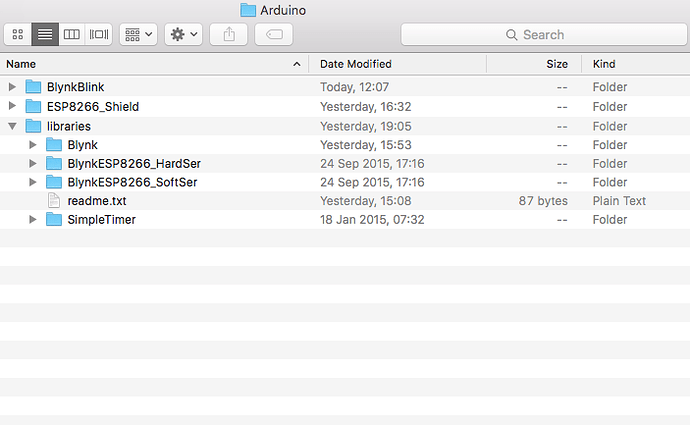The width and height of the screenshot is (690, 425).
Task: Expand the SimpleTimer folder
Action: [x=33, y=219]
